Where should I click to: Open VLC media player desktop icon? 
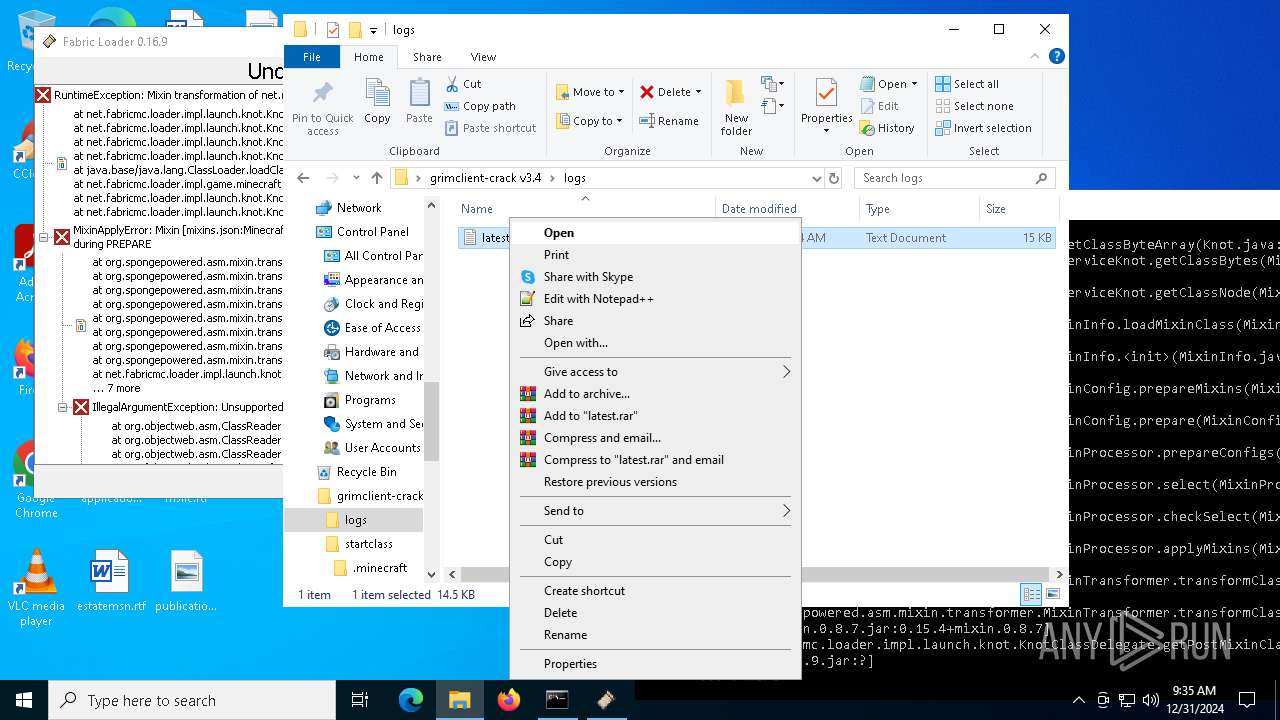point(36,588)
